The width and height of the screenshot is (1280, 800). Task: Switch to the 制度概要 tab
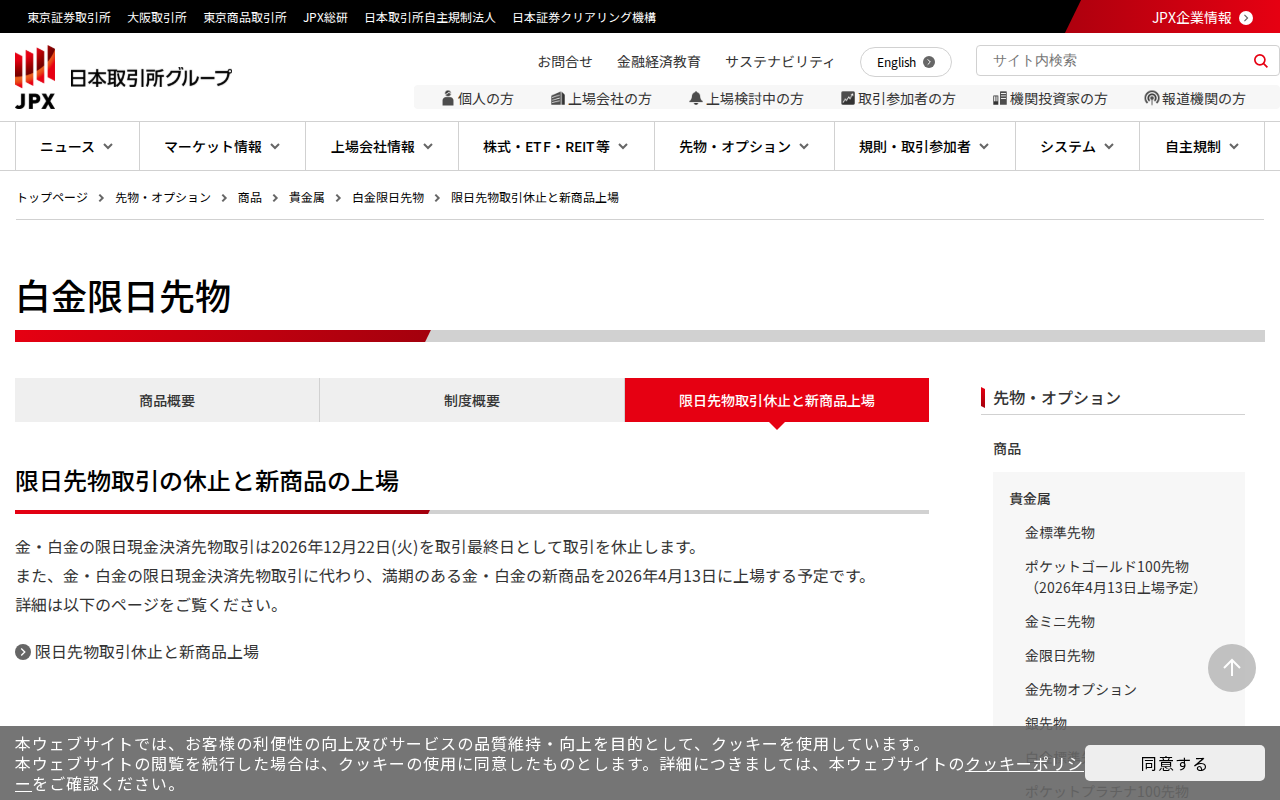(472, 400)
